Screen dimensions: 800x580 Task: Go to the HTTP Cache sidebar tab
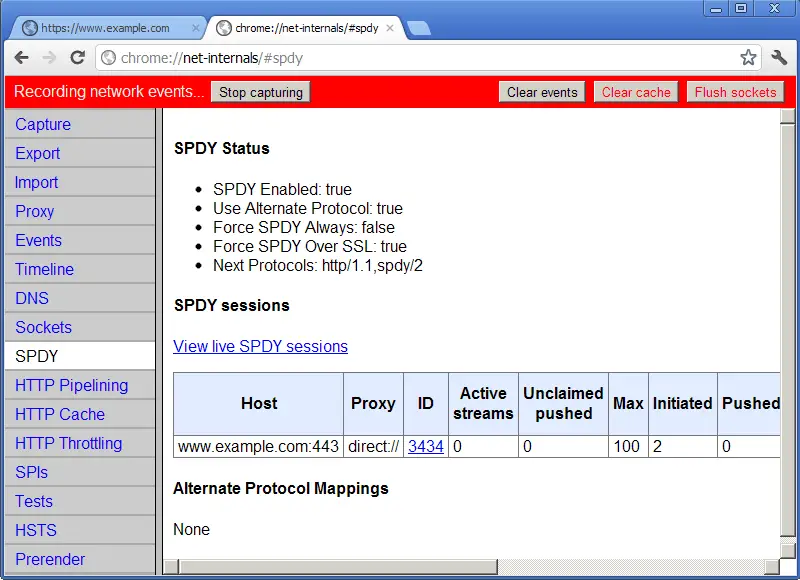pos(60,414)
